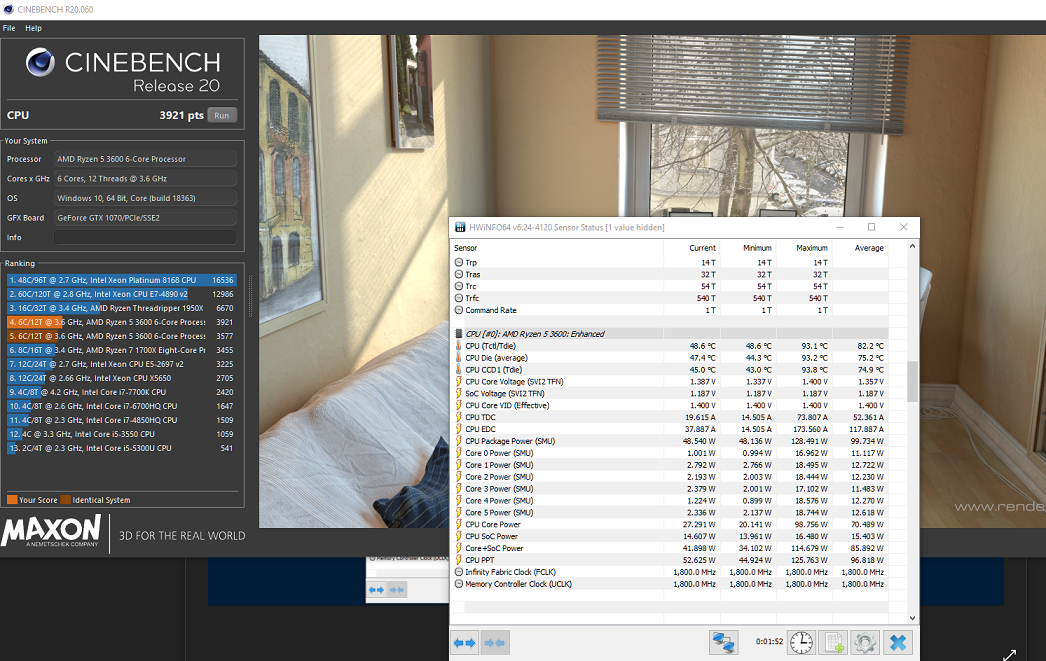Collapse the Command Rate entry
This screenshot has width=1046, height=661.
pos(459,310)
